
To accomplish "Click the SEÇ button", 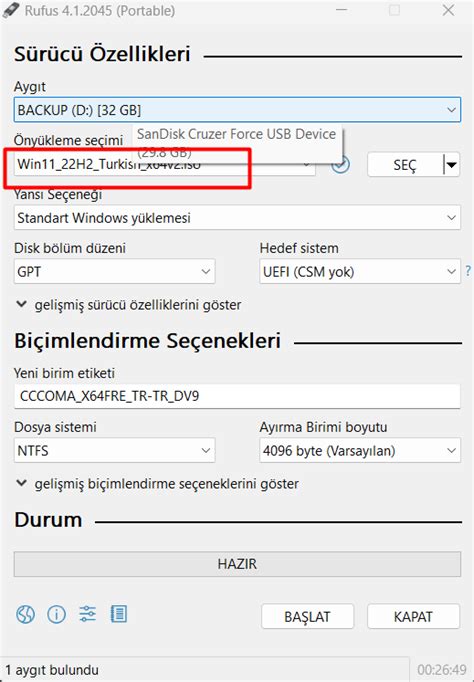I will (405, 165).
